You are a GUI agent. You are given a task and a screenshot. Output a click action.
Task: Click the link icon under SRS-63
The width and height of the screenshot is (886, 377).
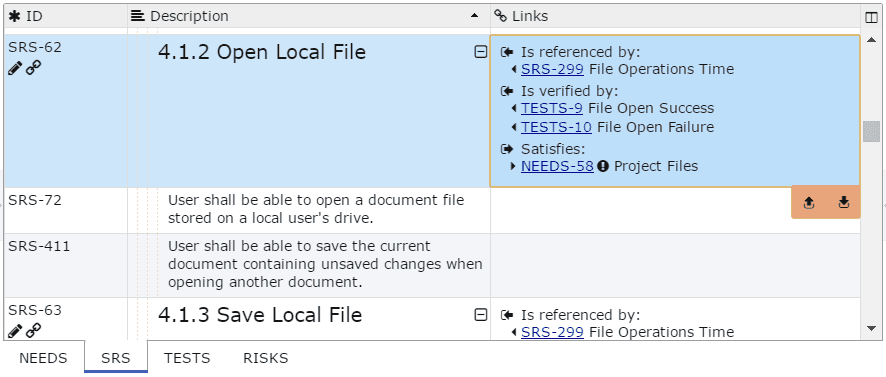click(x=34, y=331)
